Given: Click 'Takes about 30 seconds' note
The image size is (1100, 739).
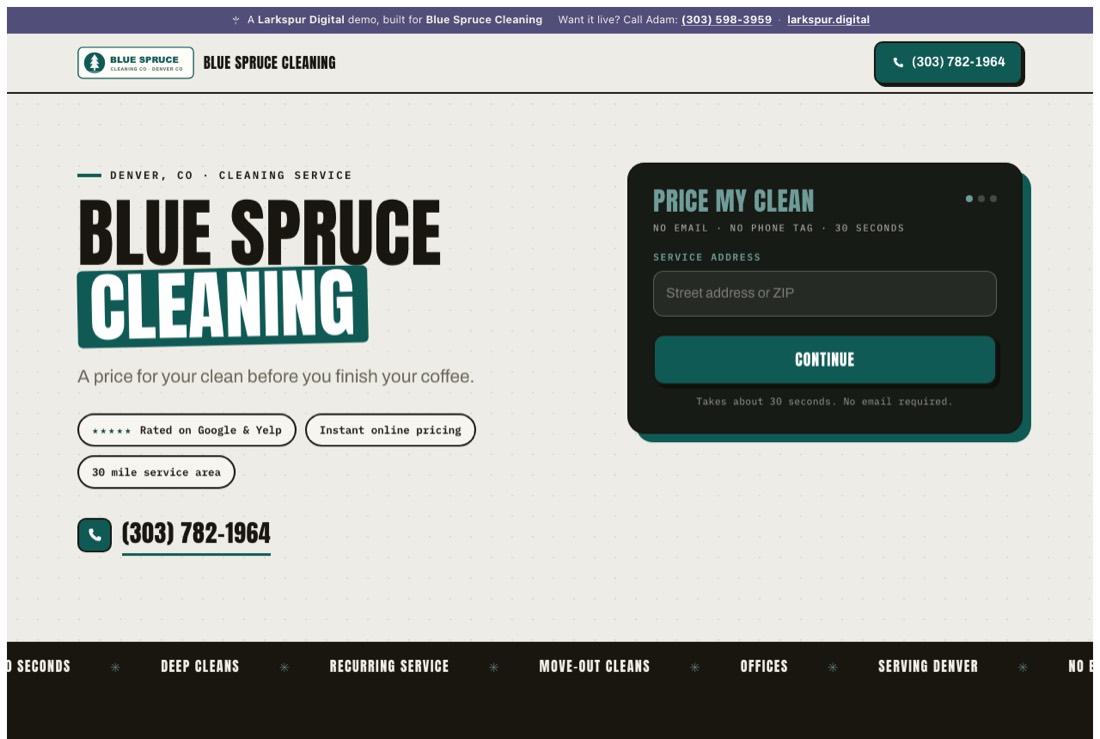Looking at the screenshot, I should point(824,401).
